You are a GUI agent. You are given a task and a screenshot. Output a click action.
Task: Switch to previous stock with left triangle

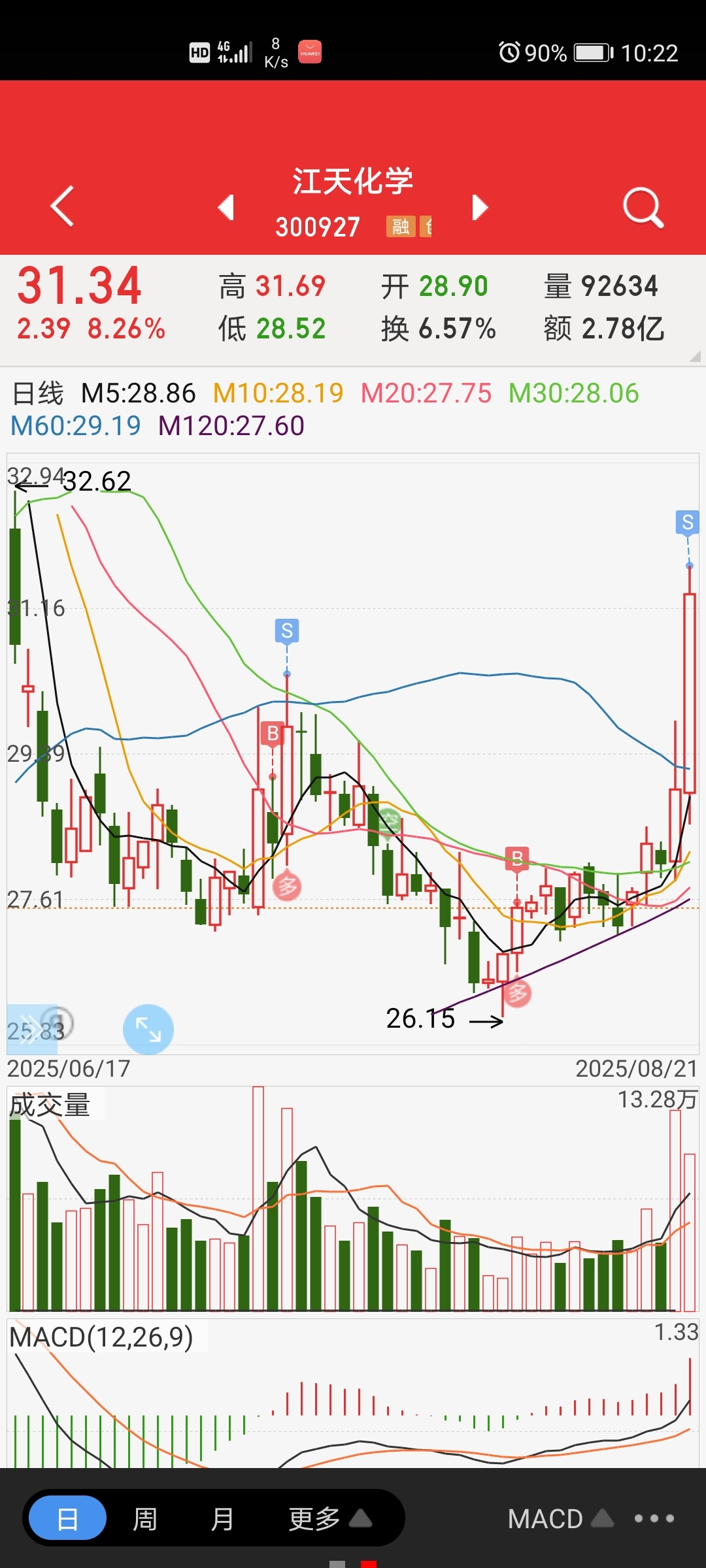tap(226, 207)
